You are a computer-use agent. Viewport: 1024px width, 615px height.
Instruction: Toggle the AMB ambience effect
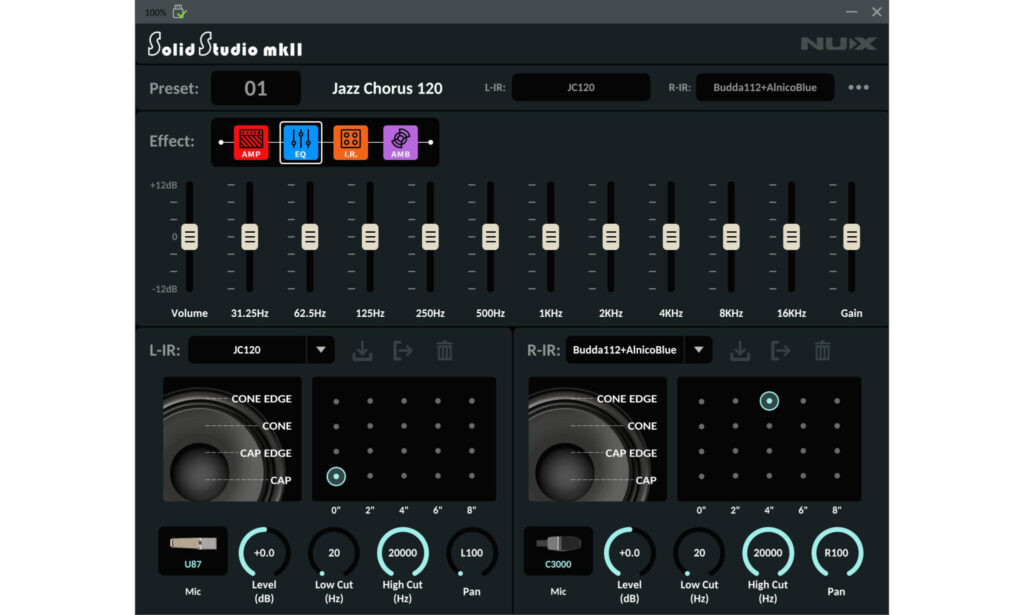pyautogui.click(x=400, y=141)
